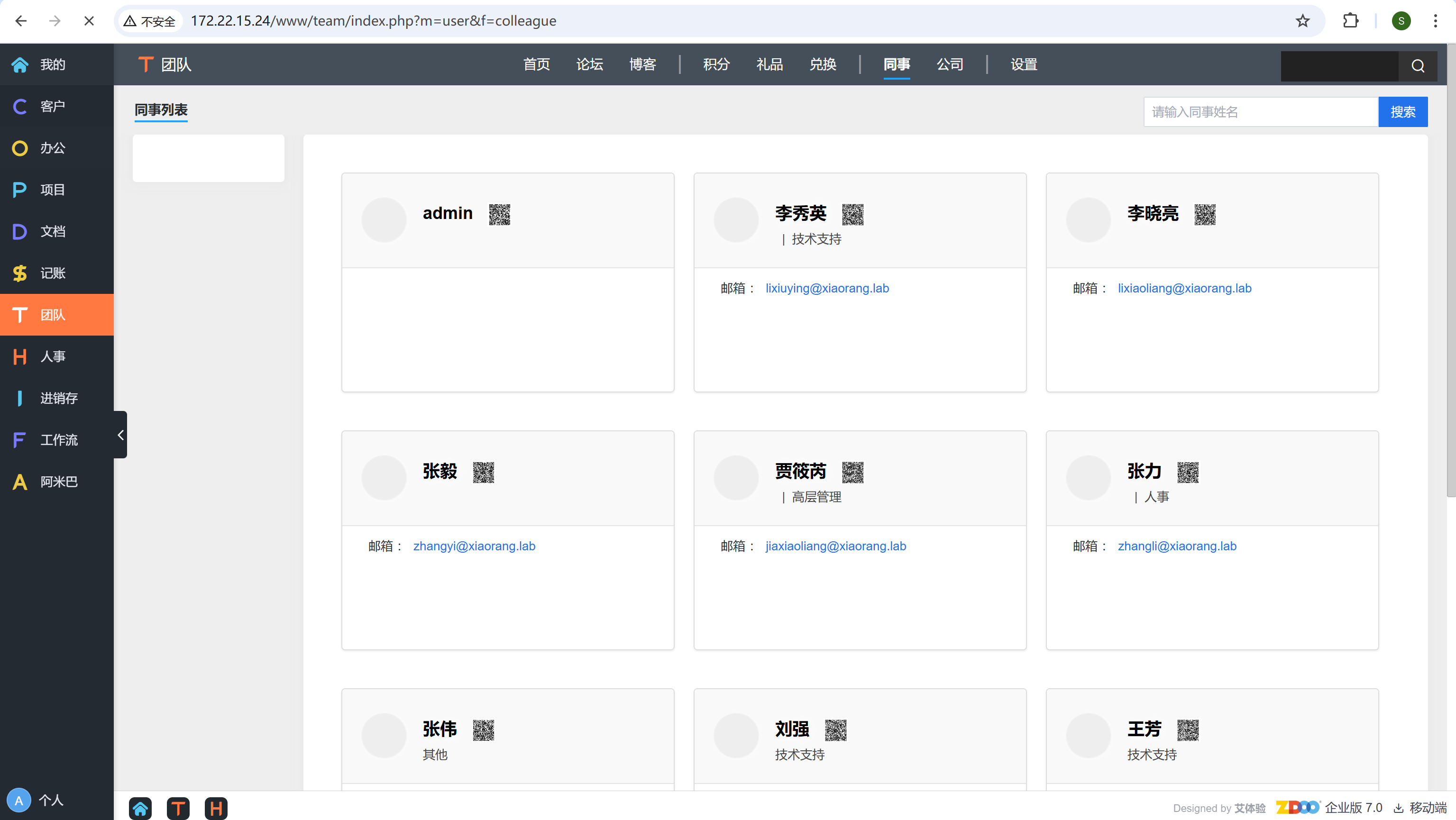Email zhangyi@xiaorang.lab link
1456x820 pixels.
click(x=474, y=546)
